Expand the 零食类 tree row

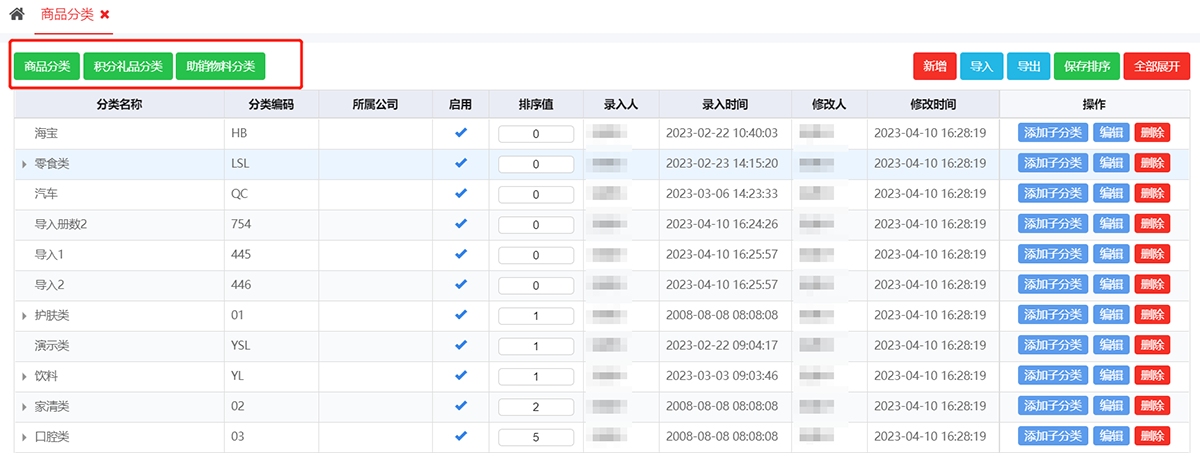pyautogui.click(x=24, y=164)
